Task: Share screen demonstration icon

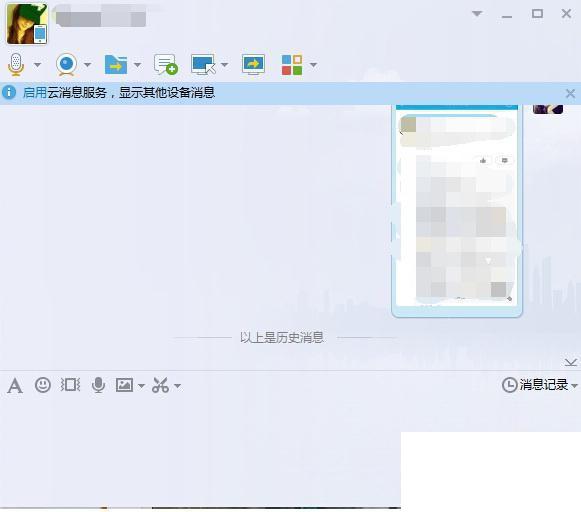Action: coord(253,64)
